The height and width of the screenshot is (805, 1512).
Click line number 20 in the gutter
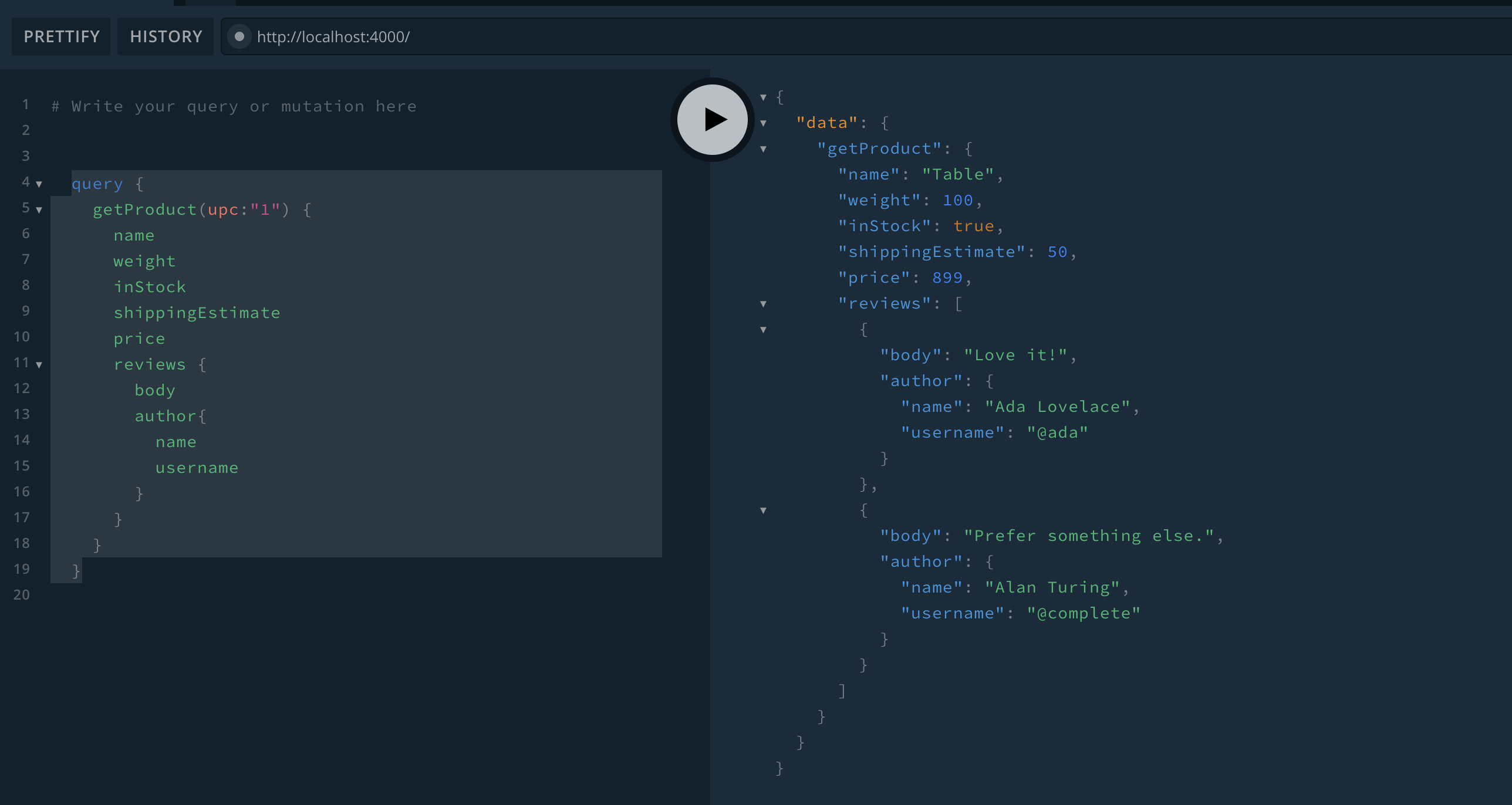[x=22, y=594]
